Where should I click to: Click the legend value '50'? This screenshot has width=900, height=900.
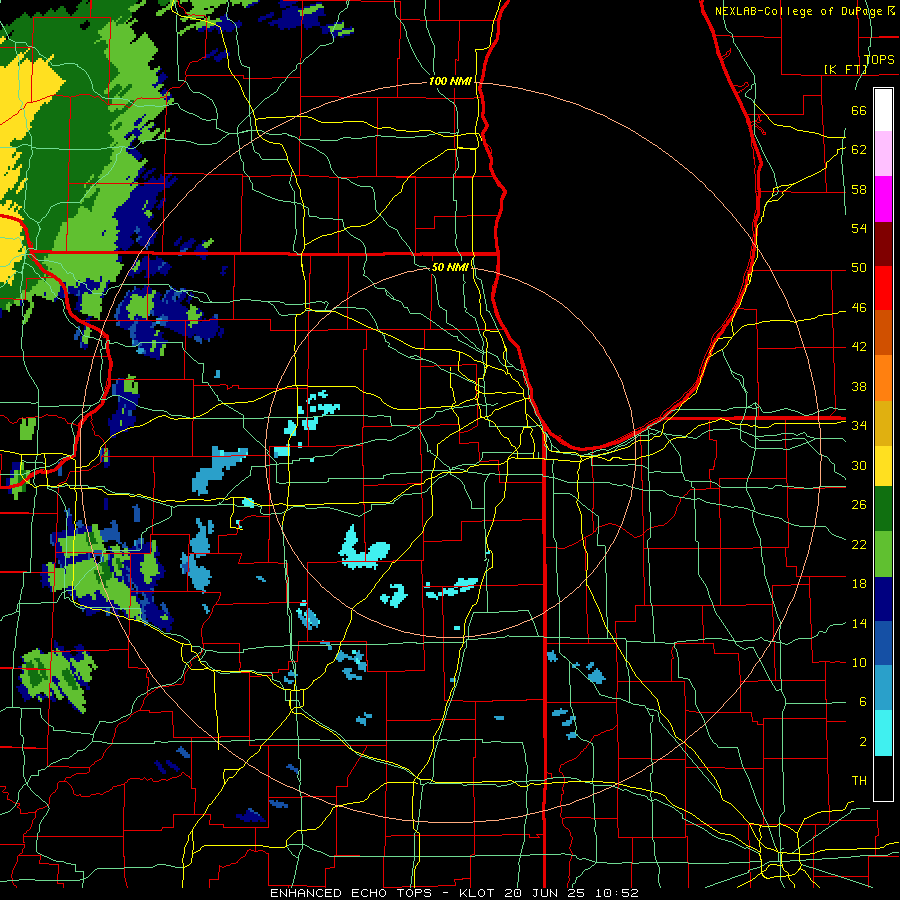pyautogui.click(x=859, y=267)
